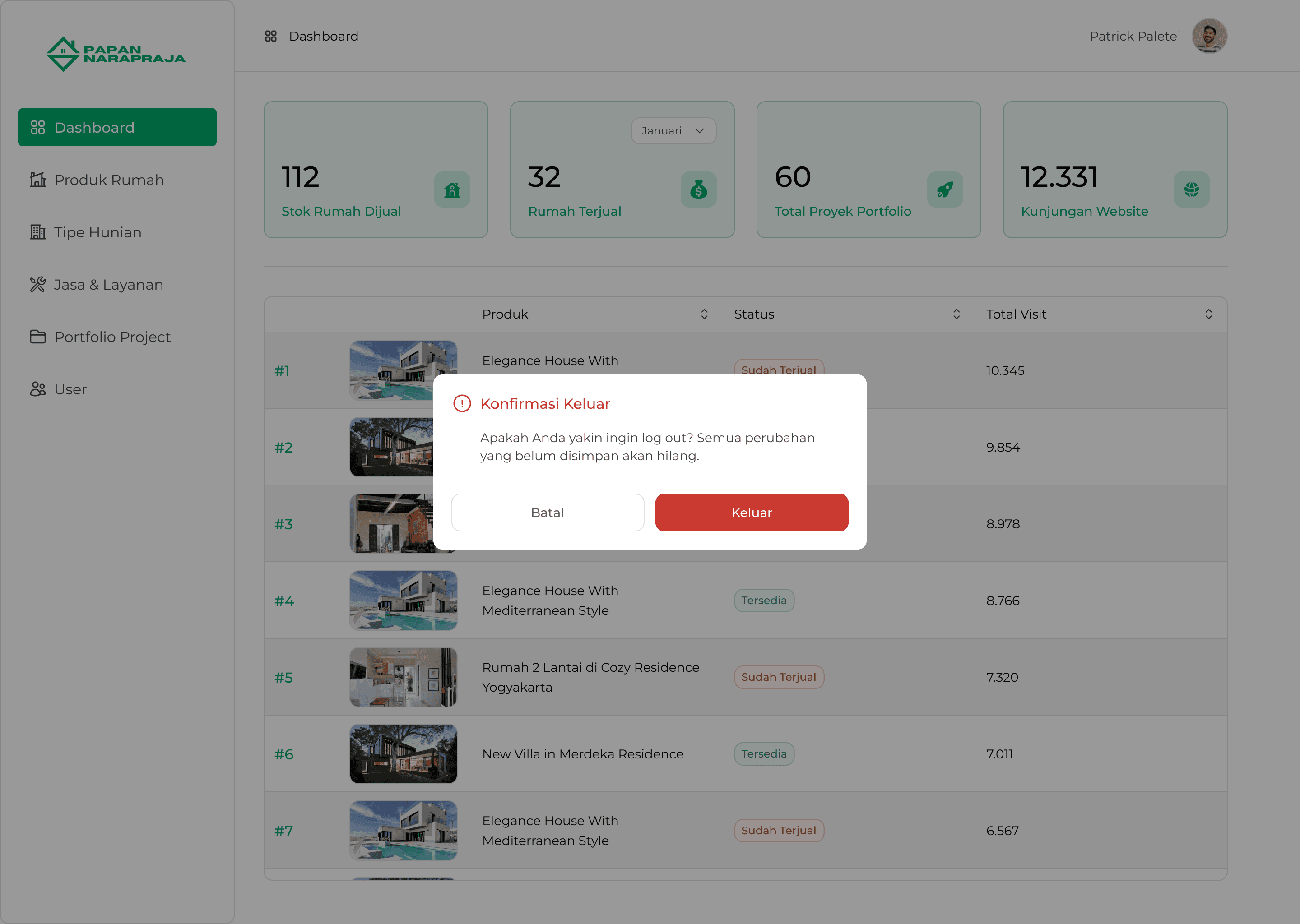
Task: Open the User menu item
Action: pyautogui.click(x=70, y=389)
